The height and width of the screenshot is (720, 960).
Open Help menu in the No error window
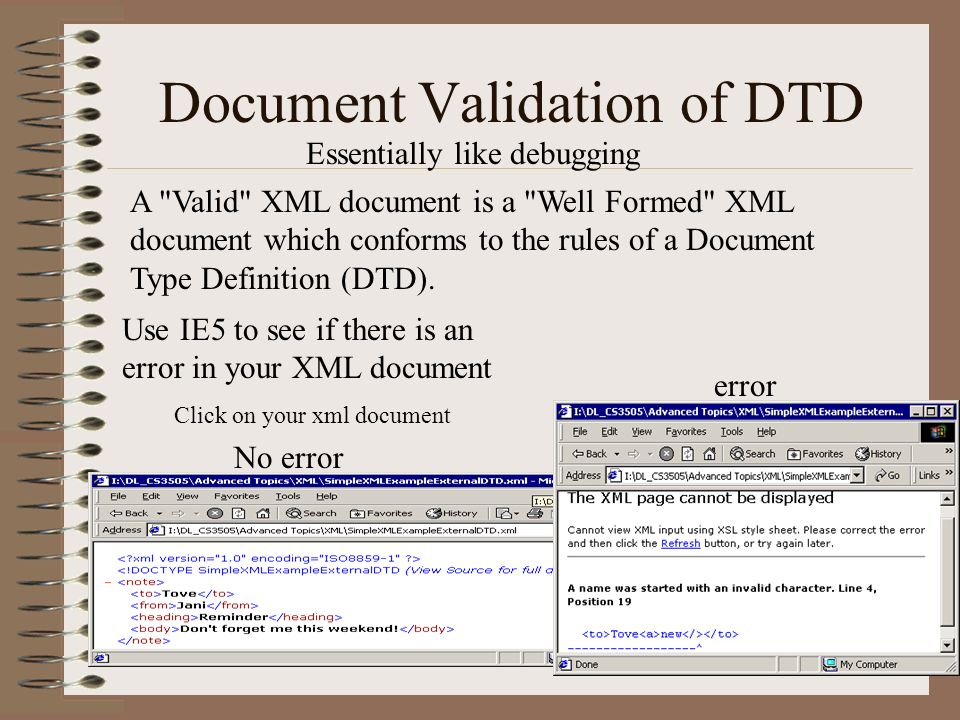(326, 496)
